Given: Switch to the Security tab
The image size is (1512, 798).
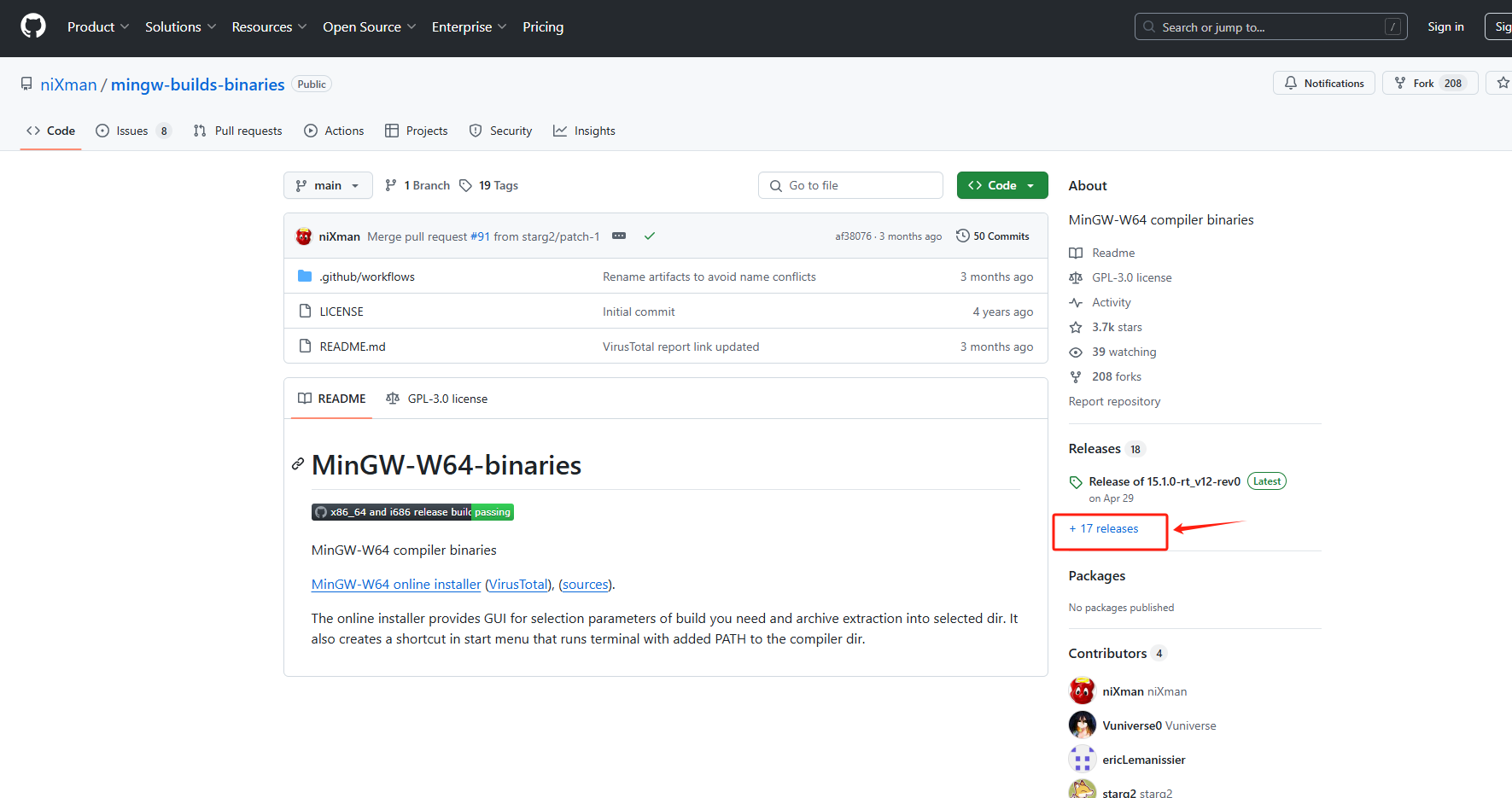Looking at the screenshot, I should (x=500, y=131).
